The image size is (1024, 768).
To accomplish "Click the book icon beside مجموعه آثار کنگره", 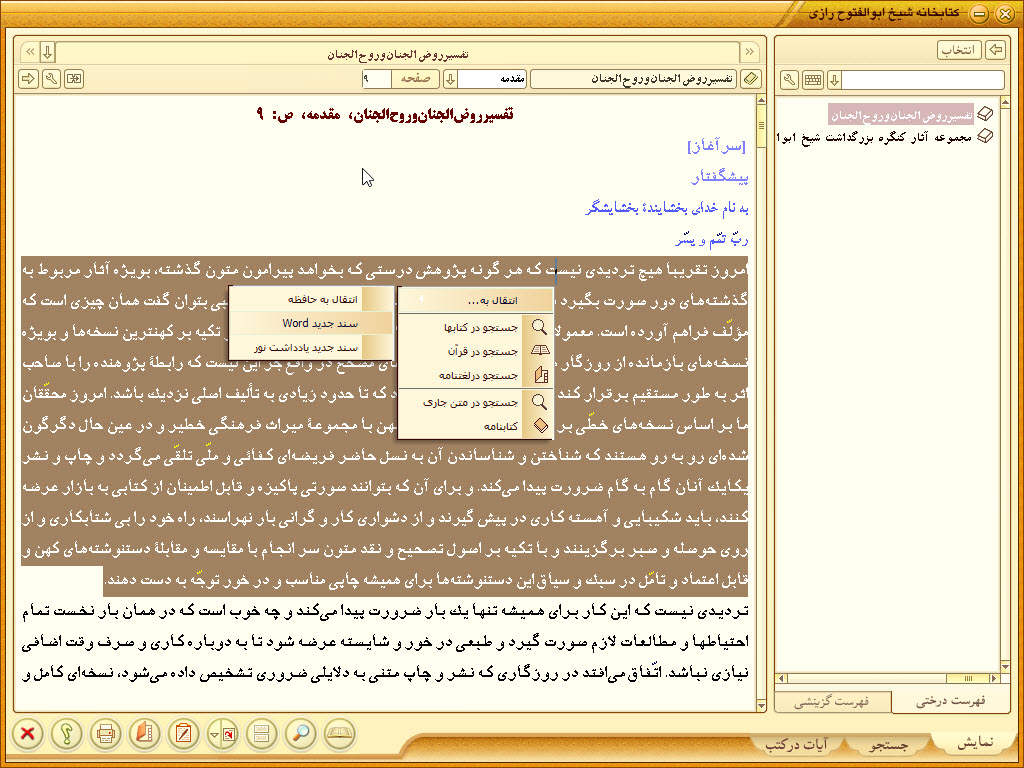I will pos(985,136).
